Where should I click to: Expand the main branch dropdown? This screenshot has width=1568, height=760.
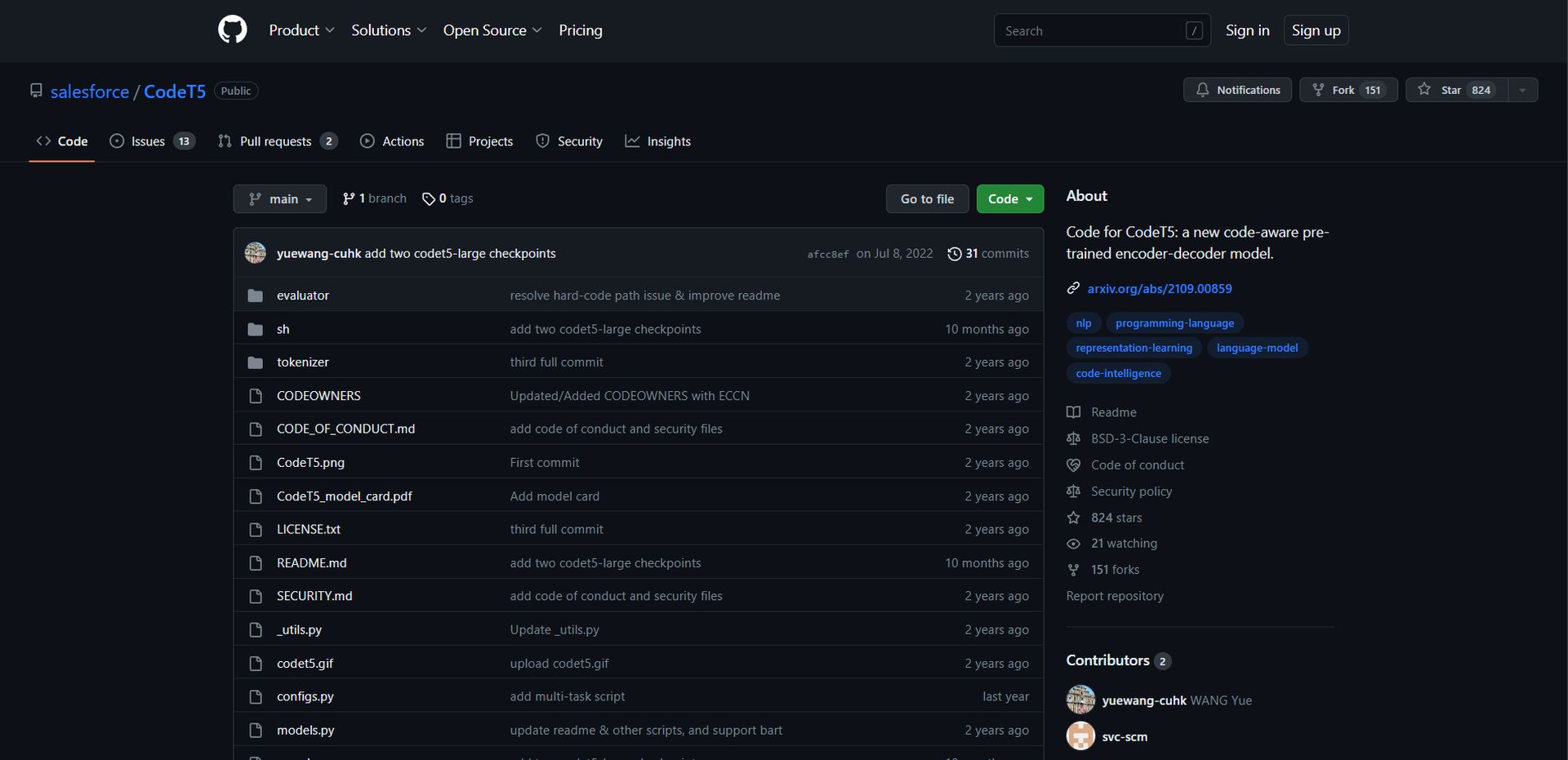click(x=279, y=199)
